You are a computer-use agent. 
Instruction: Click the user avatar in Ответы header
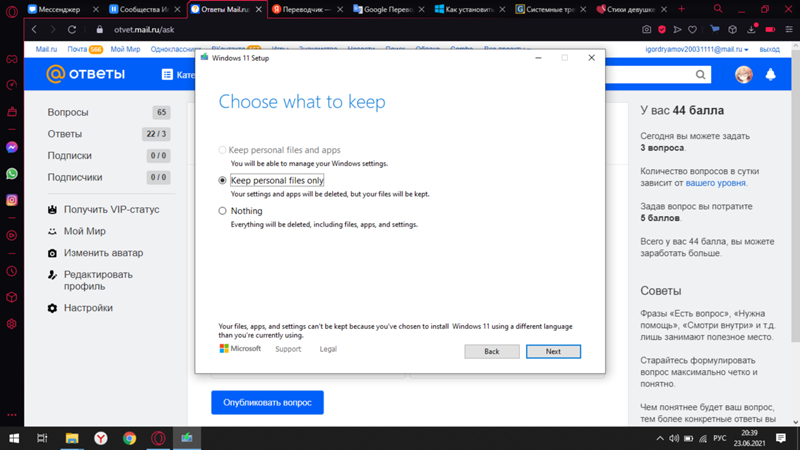(744, 74)
